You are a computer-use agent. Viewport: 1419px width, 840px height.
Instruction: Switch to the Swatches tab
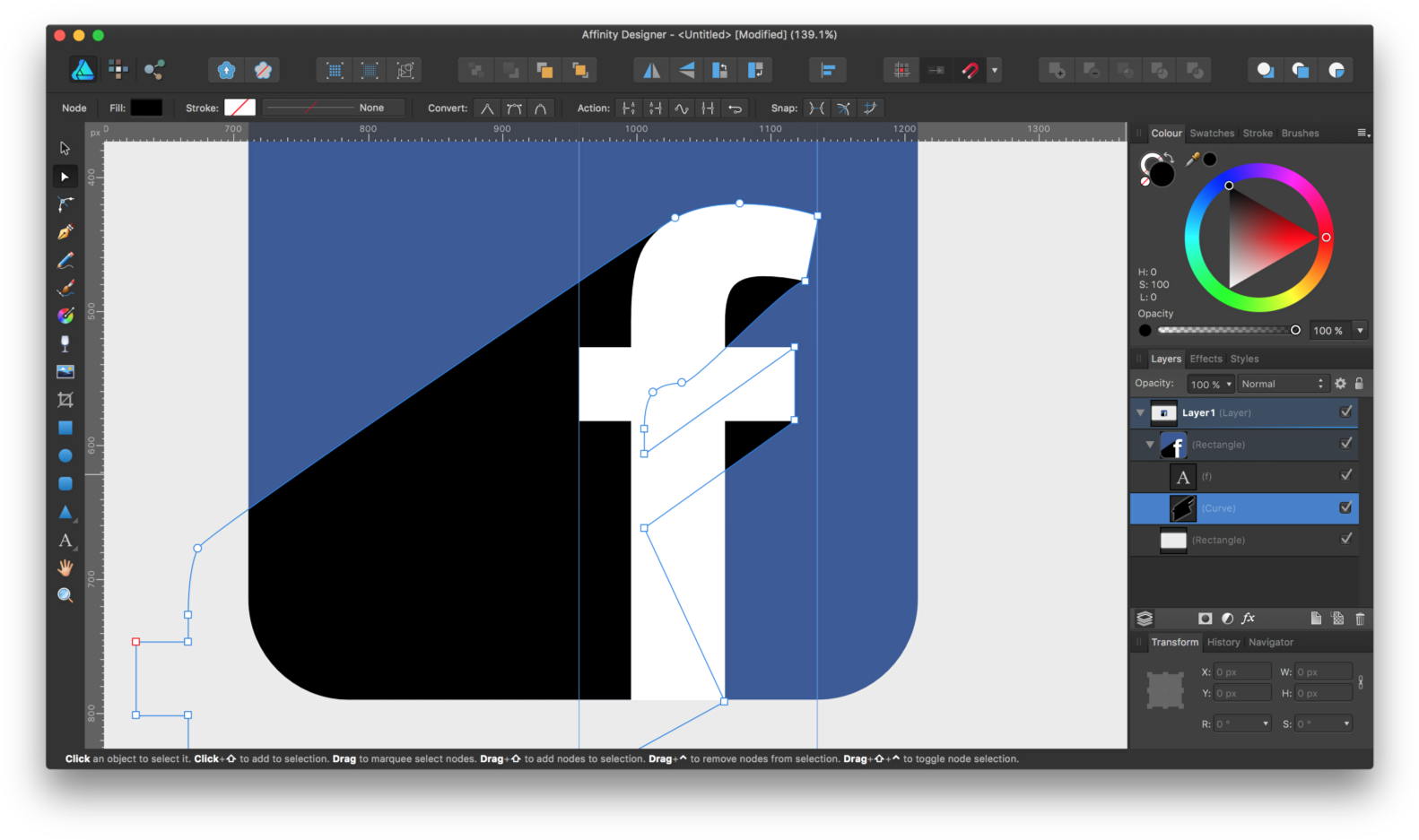click(x=1212, y=134)
